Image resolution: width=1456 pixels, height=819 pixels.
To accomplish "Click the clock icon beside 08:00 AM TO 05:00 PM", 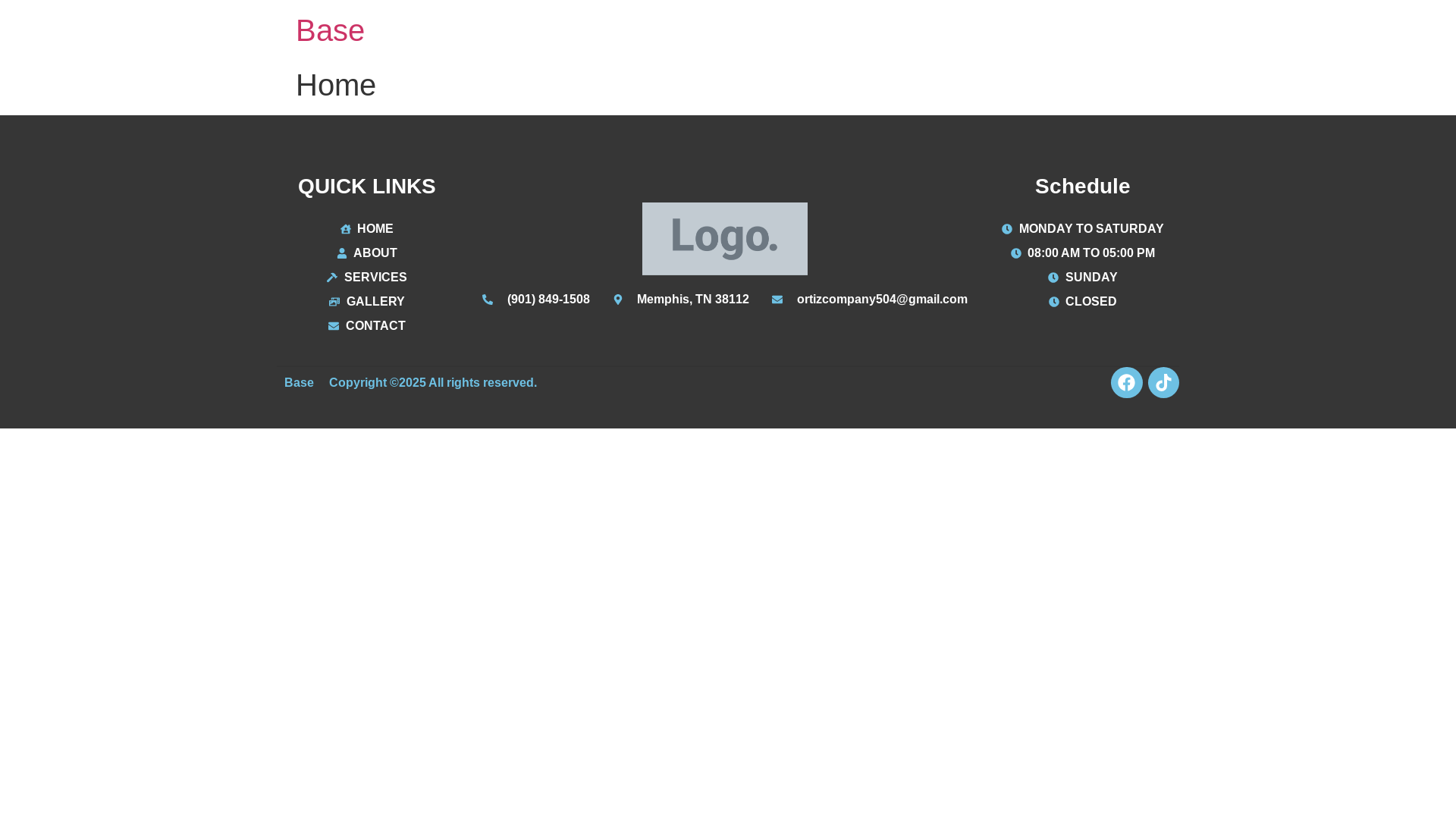I will coord(1016,253).
